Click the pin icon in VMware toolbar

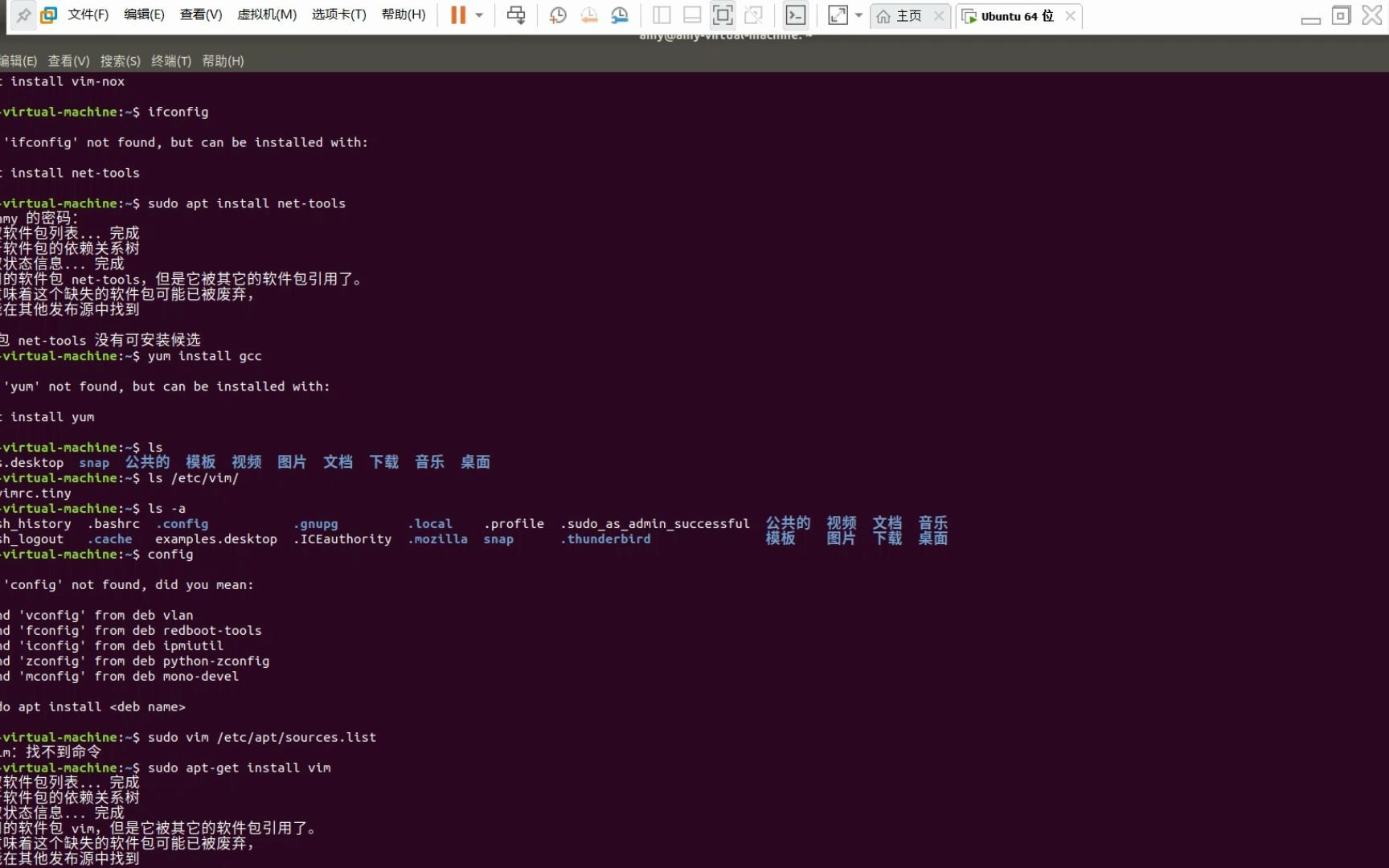pyautogui.click(x=23, y=15)
